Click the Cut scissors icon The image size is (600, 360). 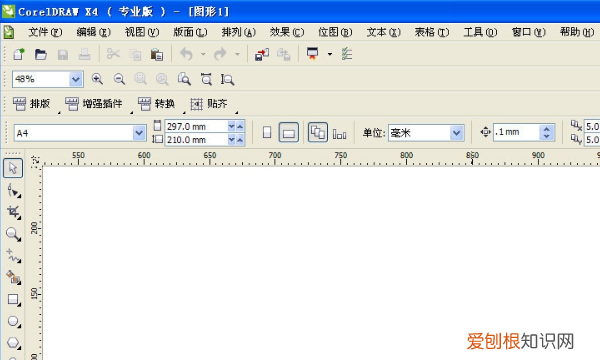point(113,54)
